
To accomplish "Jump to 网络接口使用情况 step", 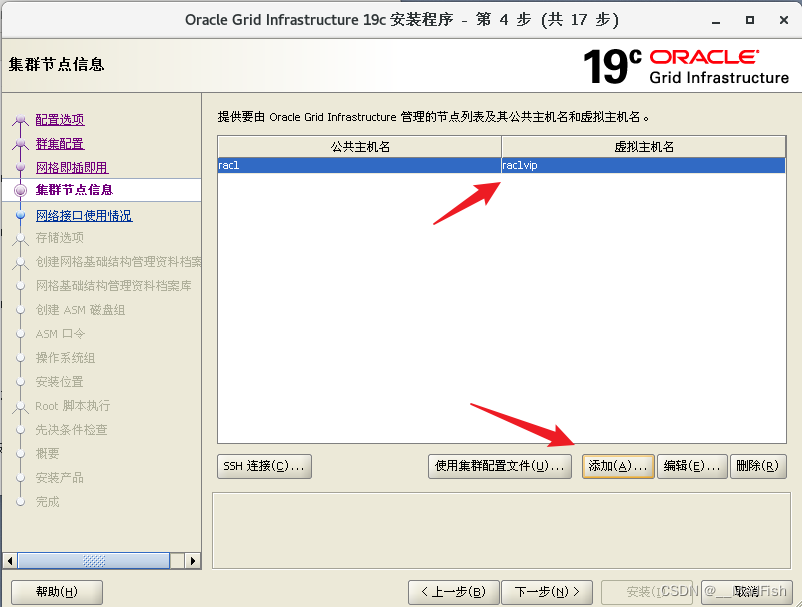I will tap(84, 216).
